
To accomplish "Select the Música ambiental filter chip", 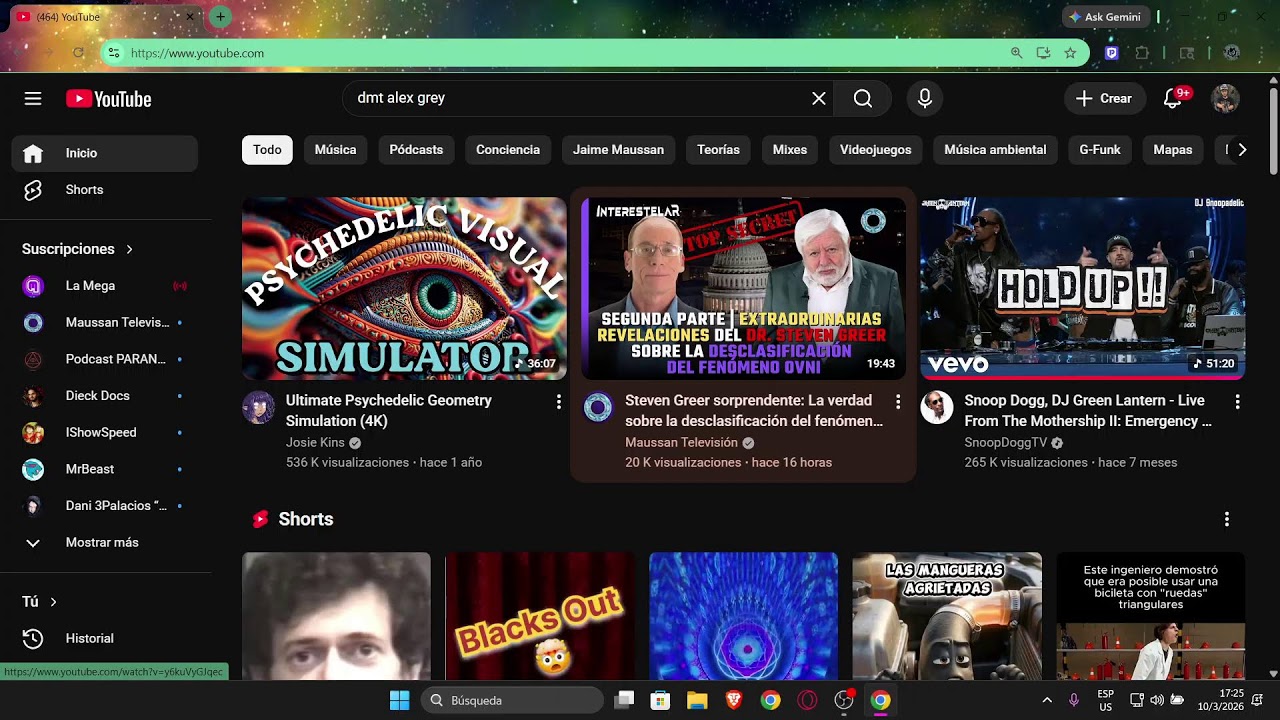I will pos(995,150).
